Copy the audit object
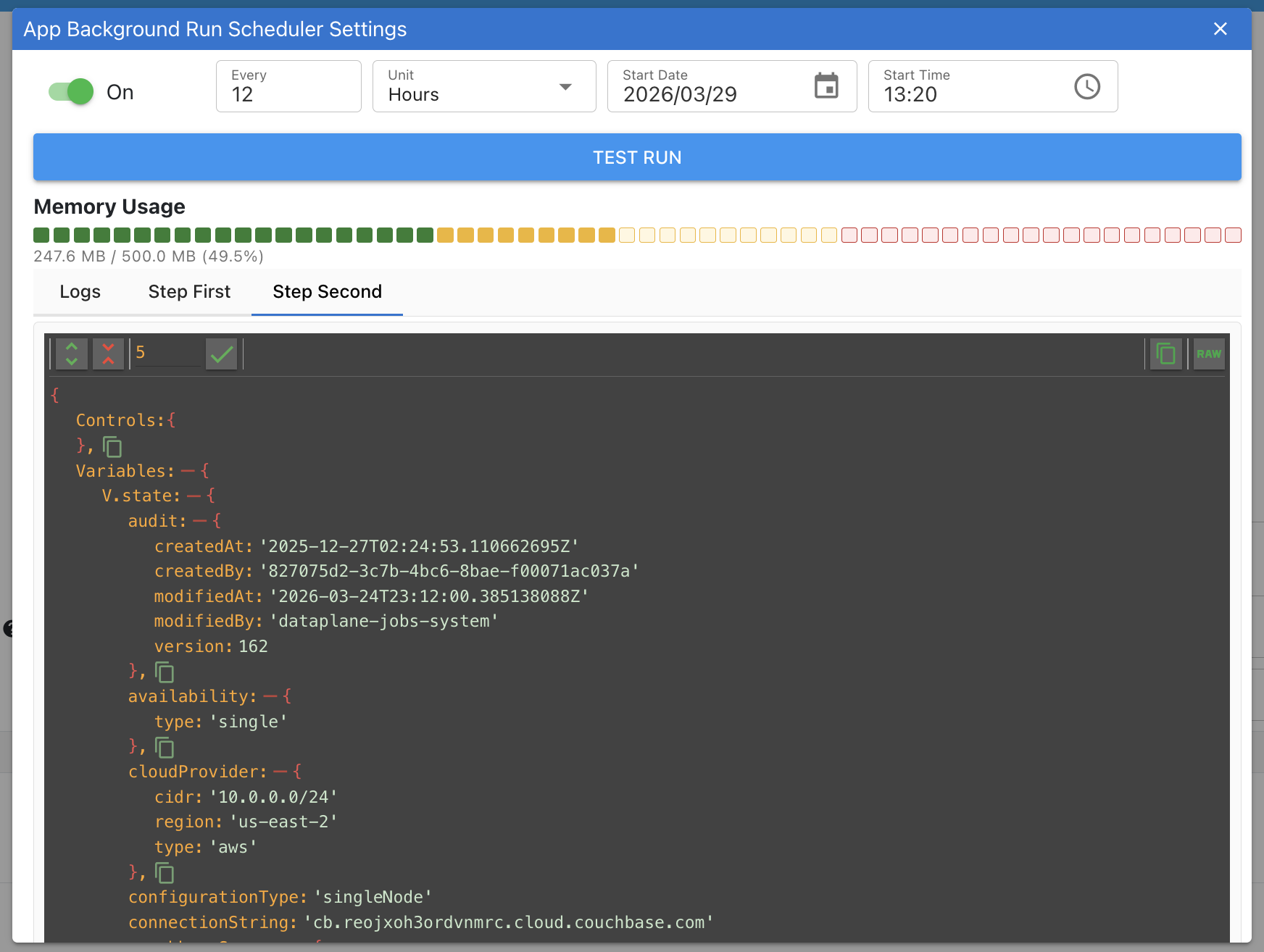 point(165,672)
